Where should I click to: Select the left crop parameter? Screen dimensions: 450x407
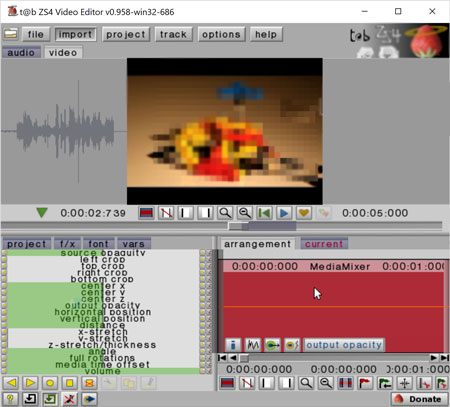[103, 259]
